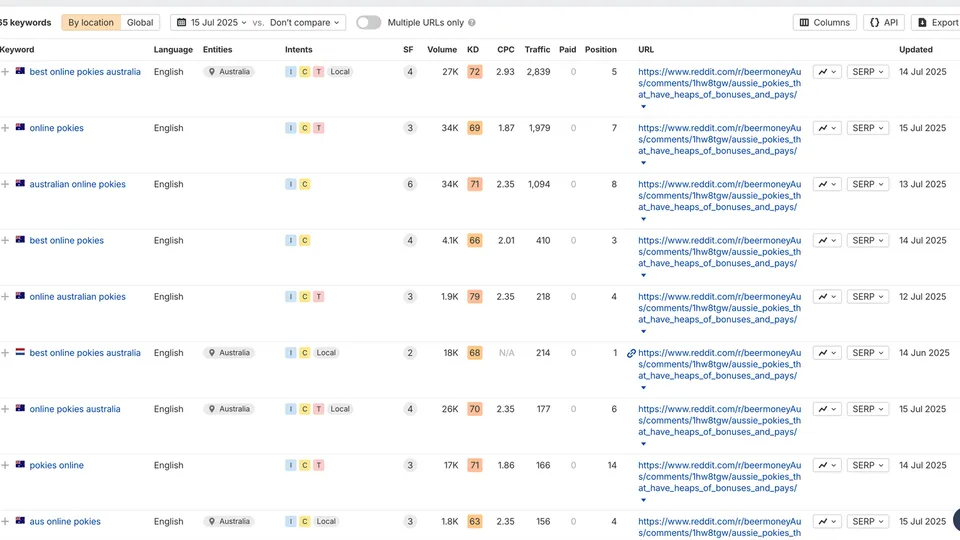Click plus icon beside 'online australian pokies'
This screenshot has height=540, width=960.
point(5,297)
